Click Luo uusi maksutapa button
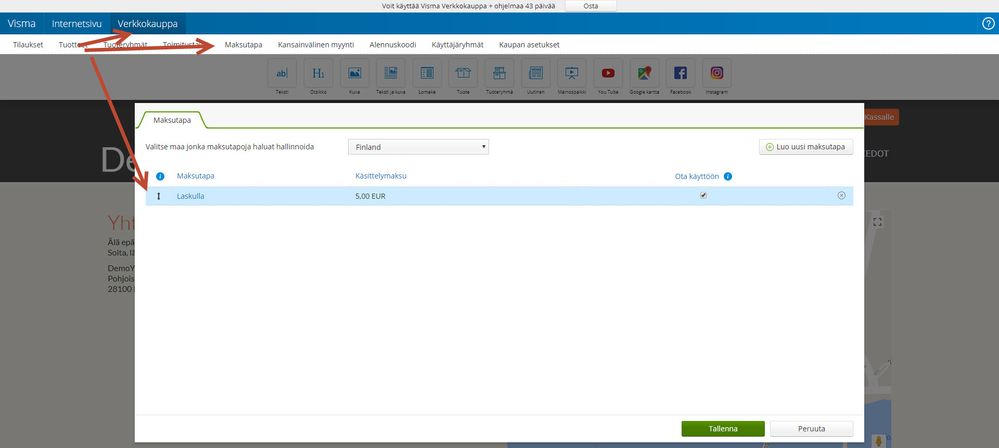 (806, 147)
